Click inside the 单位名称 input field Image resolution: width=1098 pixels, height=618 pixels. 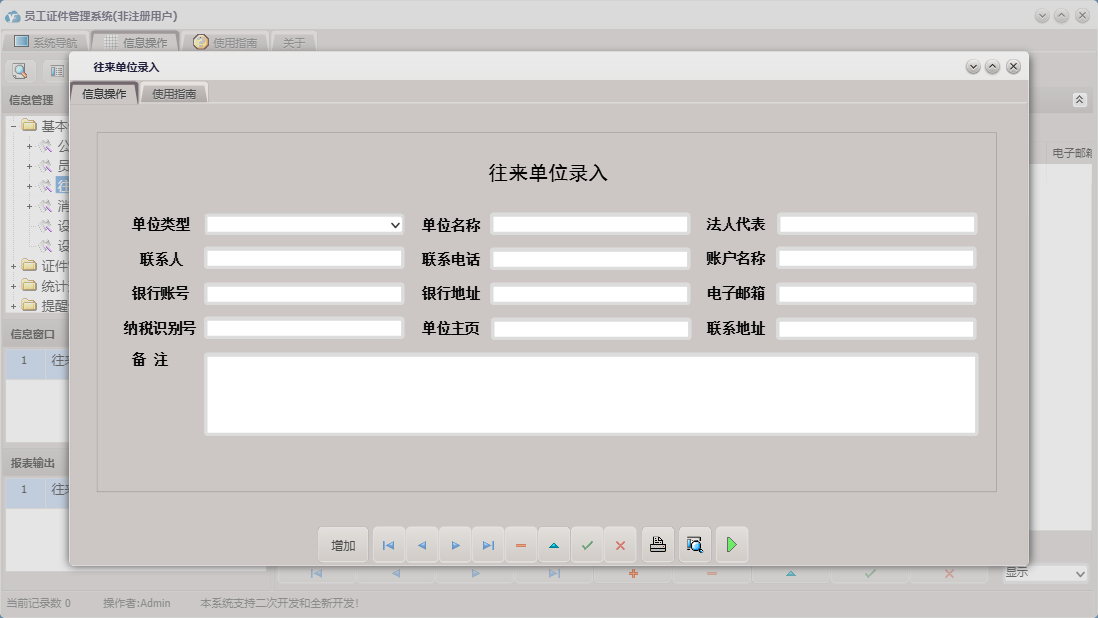click(590, 224)
